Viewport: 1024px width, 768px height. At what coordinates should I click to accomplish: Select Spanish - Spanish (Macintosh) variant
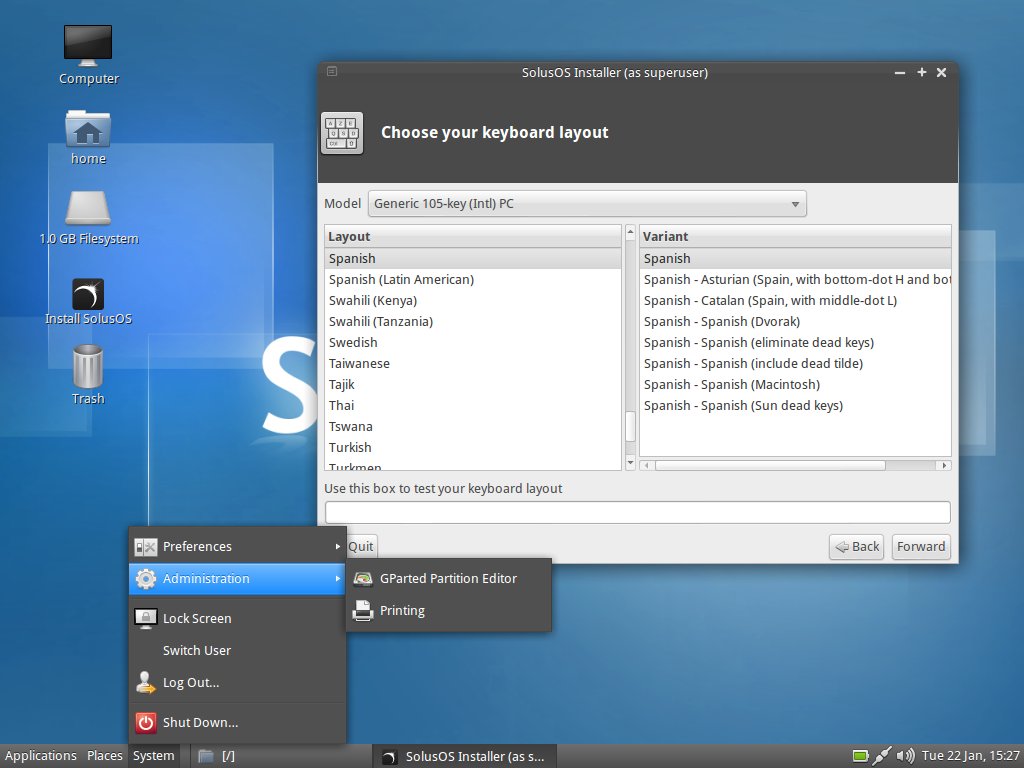(795, 385)
